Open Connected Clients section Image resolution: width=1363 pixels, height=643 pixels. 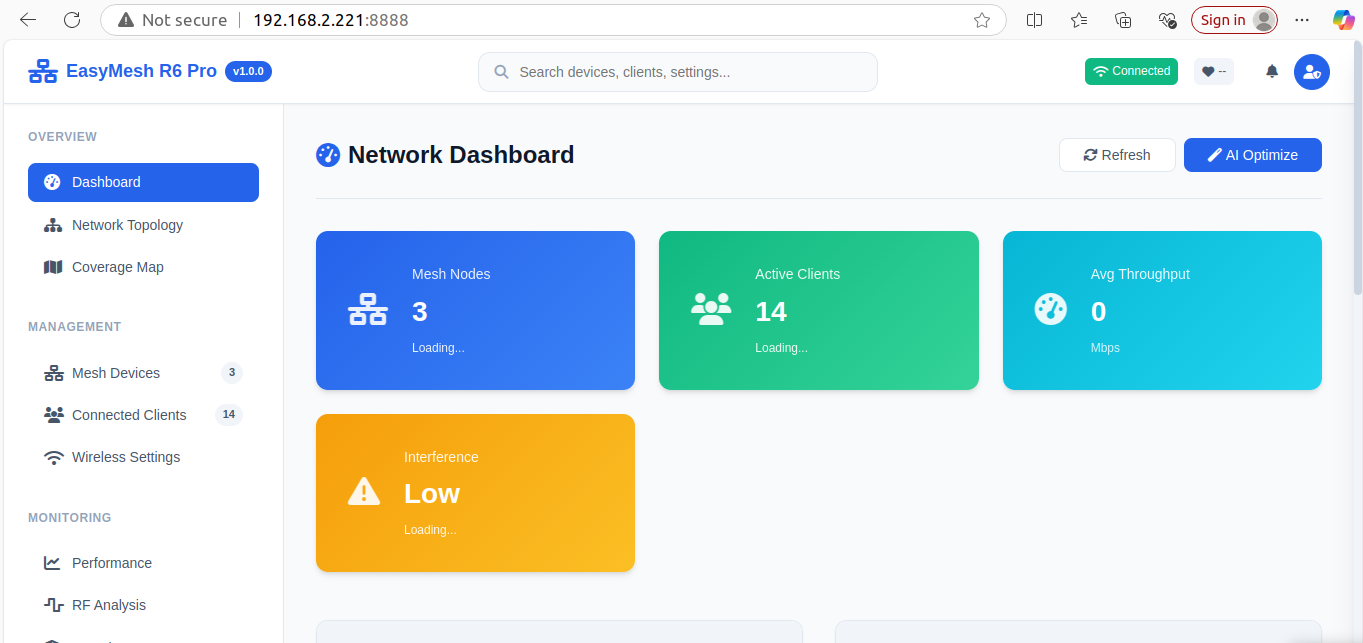(129, 415)
